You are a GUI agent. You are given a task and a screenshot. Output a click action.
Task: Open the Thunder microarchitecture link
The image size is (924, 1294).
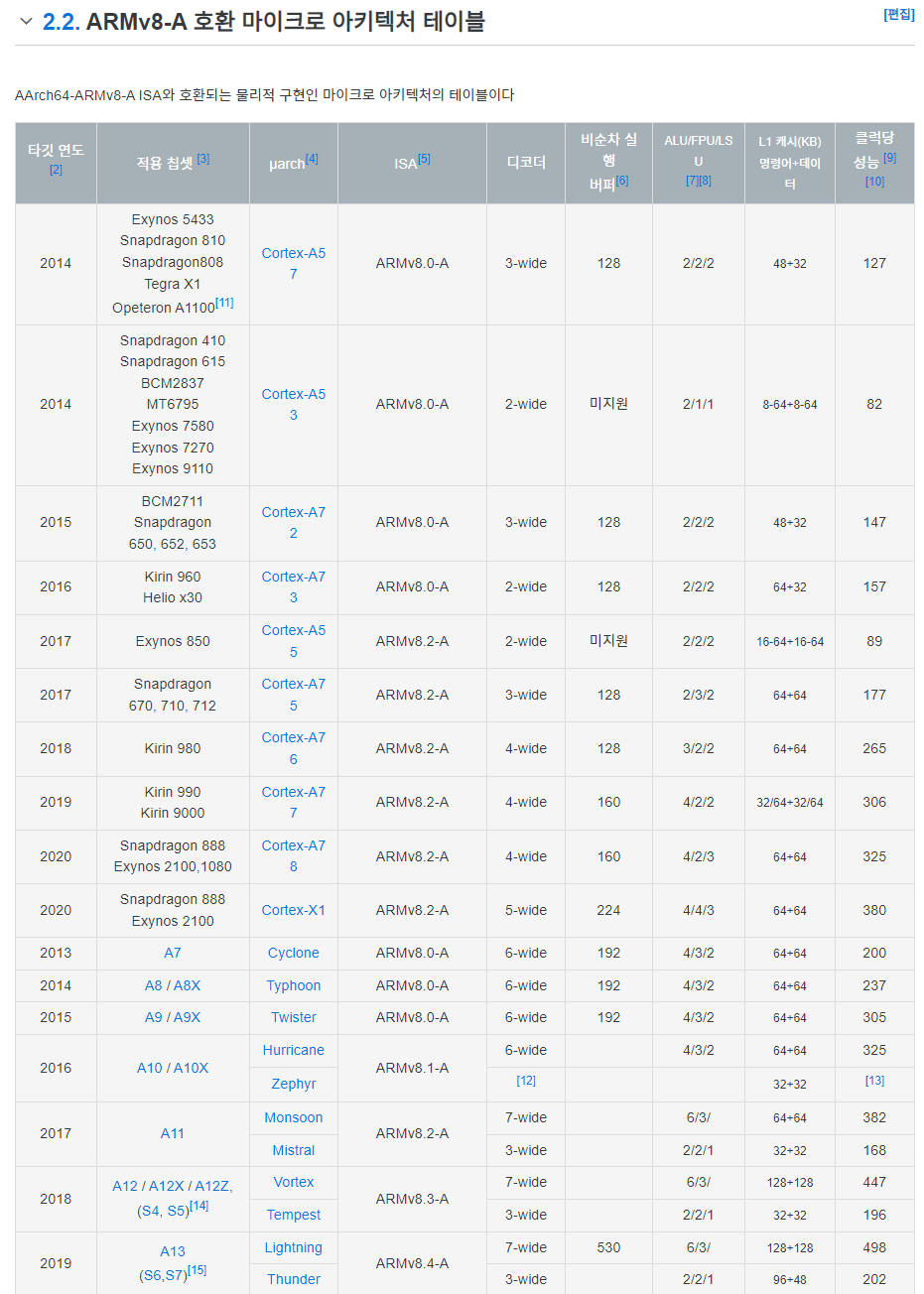(294, 1279)
